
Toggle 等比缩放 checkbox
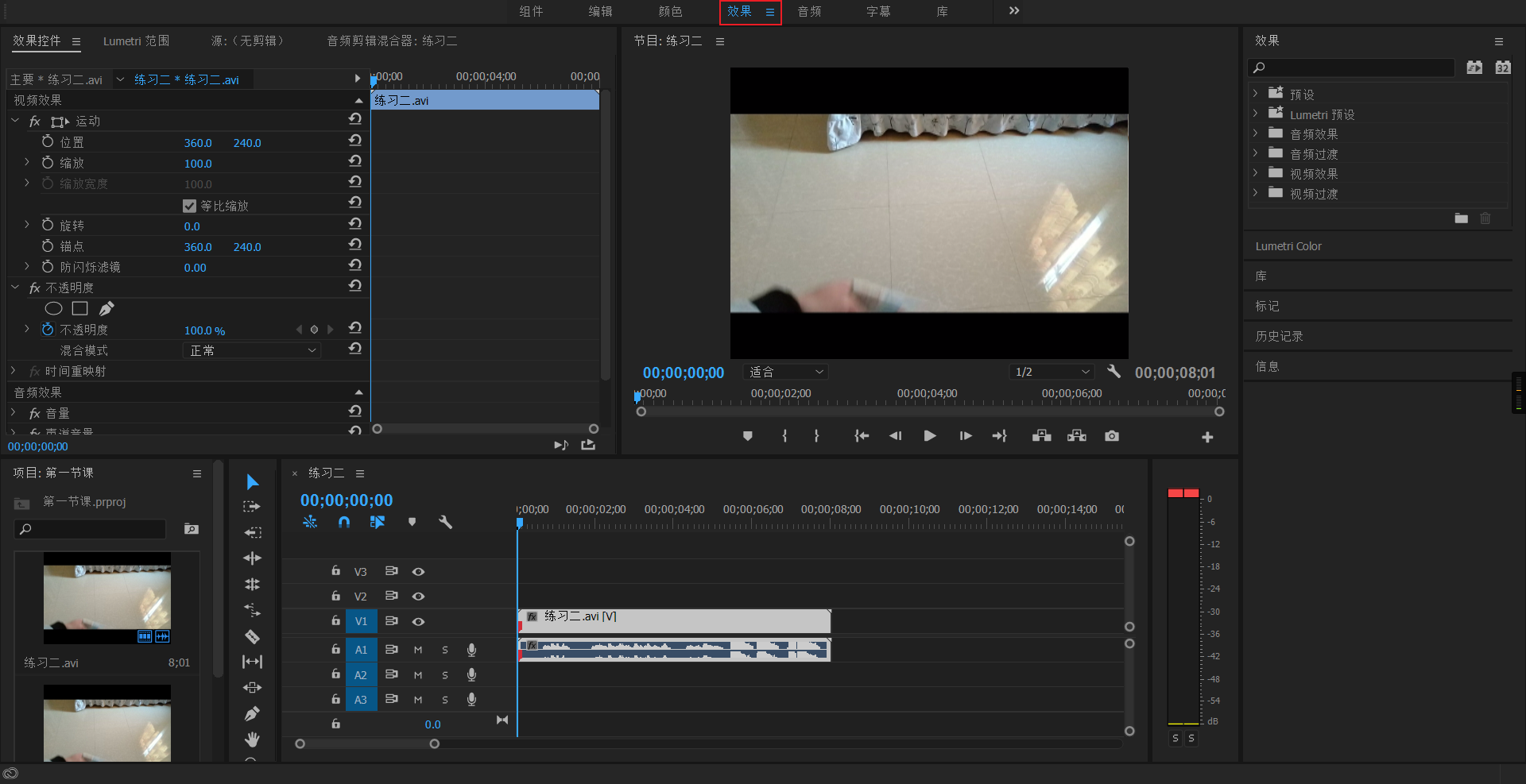(189, 206)
